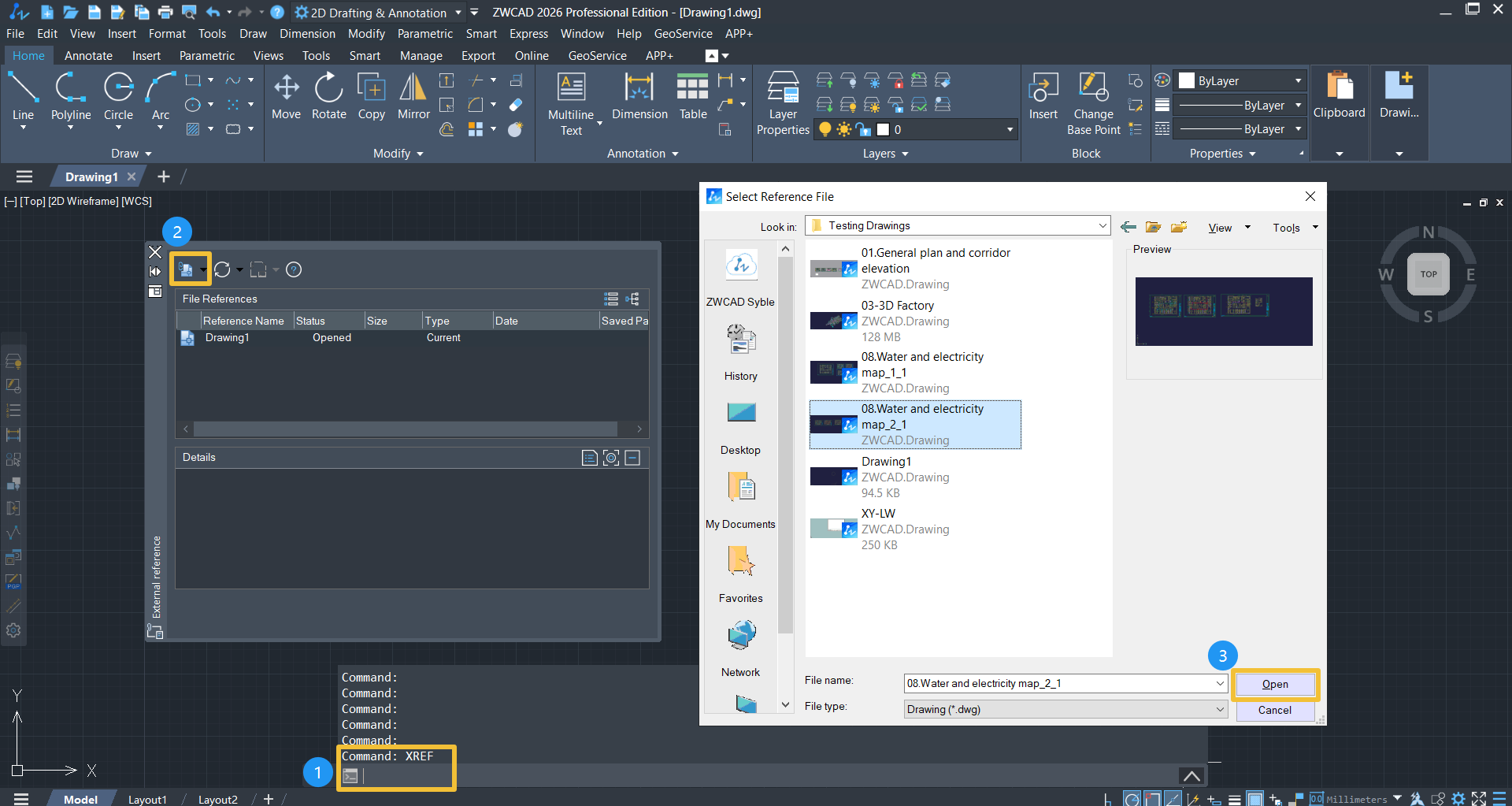Expand the Look in folder dropdown
This screenshot has width=1512, height=806.
coord(1102,225)
